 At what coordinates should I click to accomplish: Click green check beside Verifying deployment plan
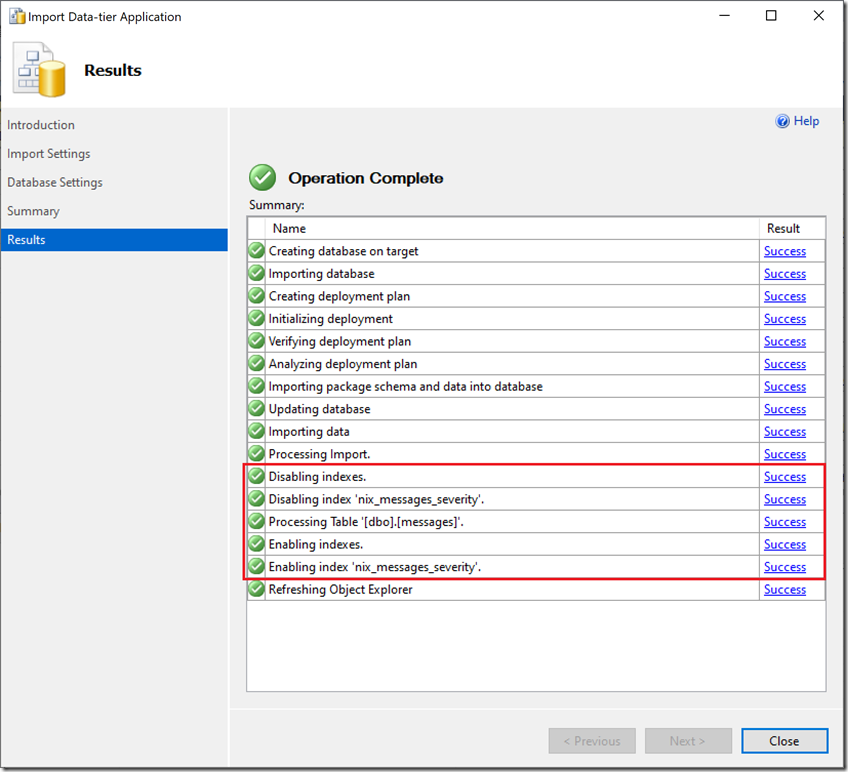point(256,341)
